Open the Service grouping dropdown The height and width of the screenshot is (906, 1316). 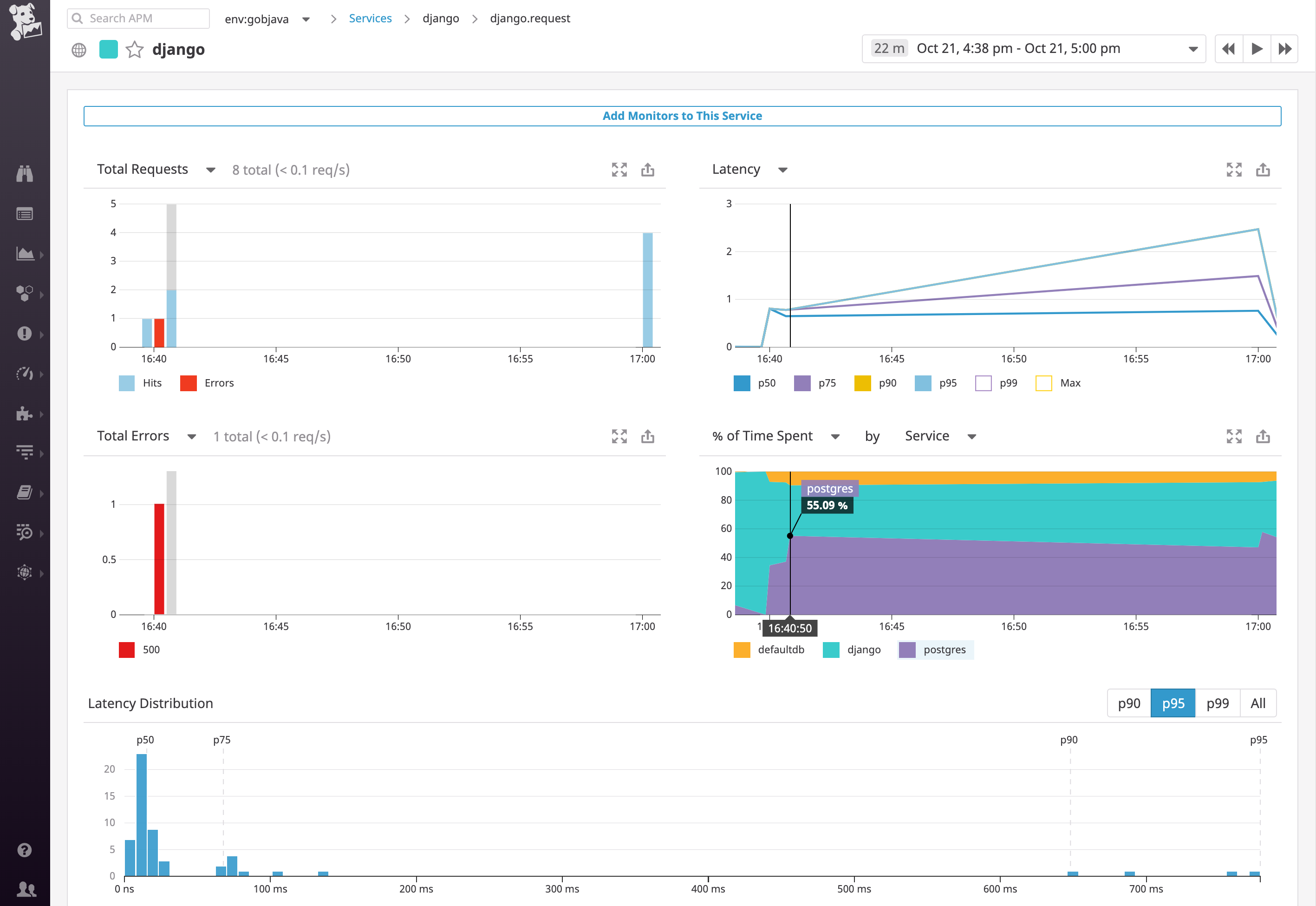(x=939, y=436)
